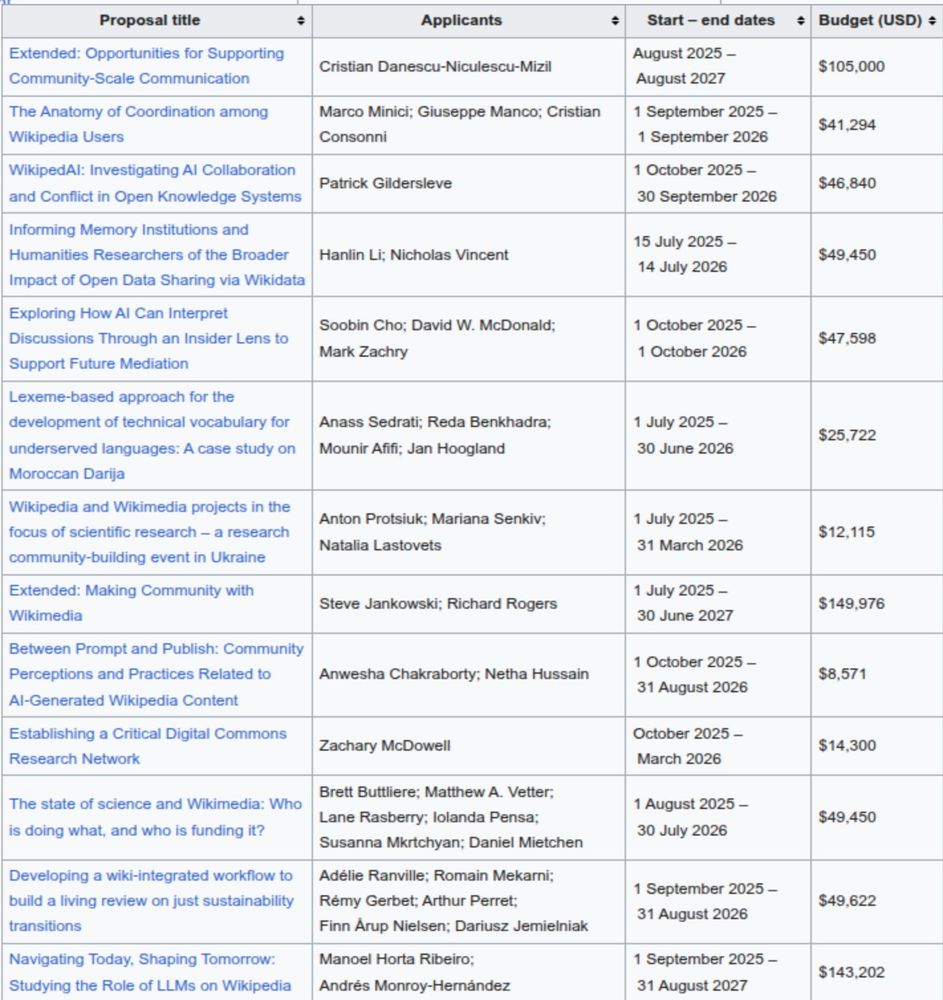Image resolution: width=943 pixels, height=1000 pixels.
Task: Select budget cell $143,202
Action: (877, 972)
